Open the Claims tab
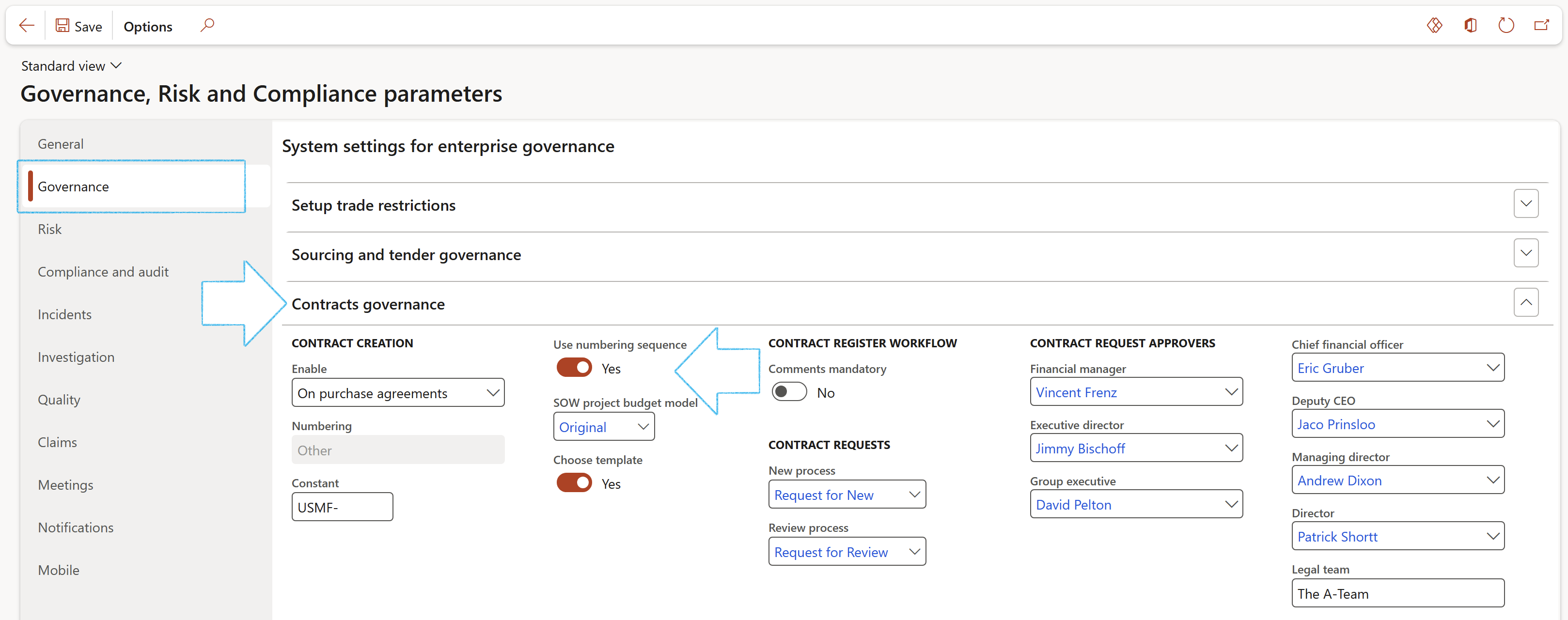 point(57,442)
